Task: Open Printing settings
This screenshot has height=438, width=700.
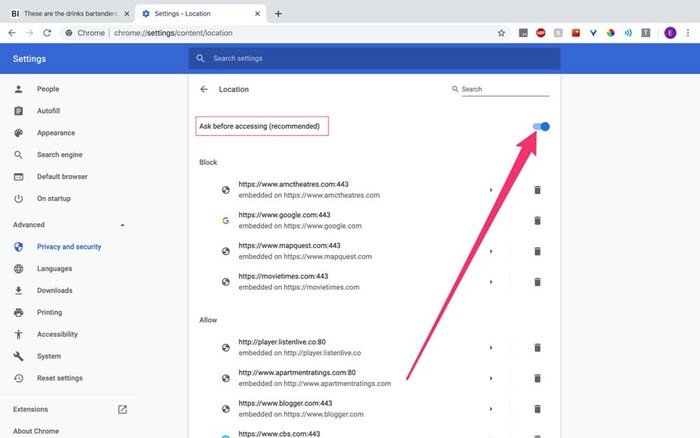Action: coord(49,312)
